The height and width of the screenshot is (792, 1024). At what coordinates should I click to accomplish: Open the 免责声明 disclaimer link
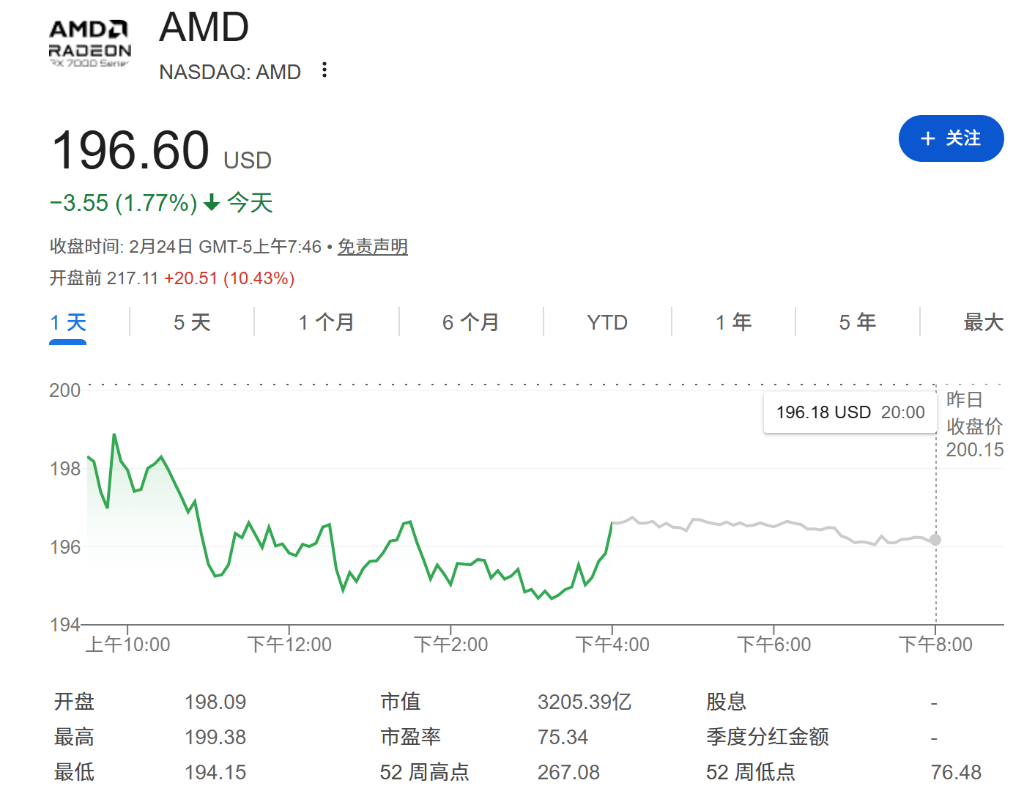click(372, 247)
